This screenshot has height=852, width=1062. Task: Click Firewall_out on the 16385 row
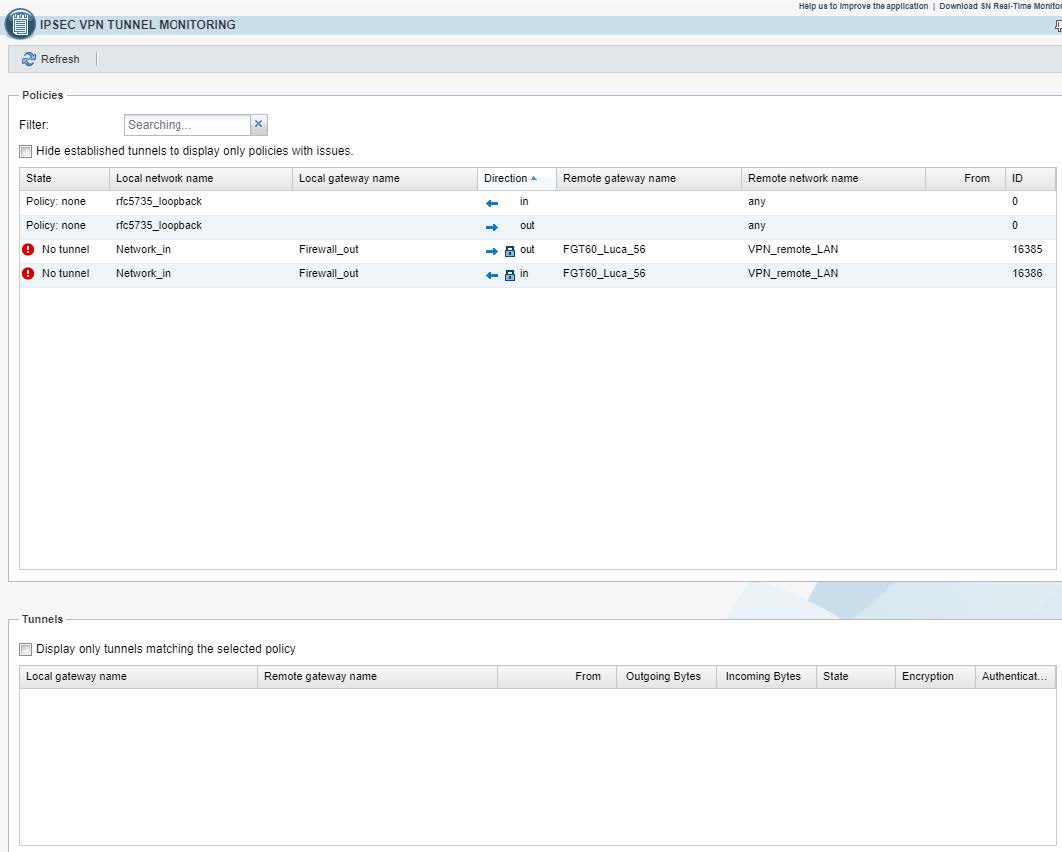click(x=328, y=250)
